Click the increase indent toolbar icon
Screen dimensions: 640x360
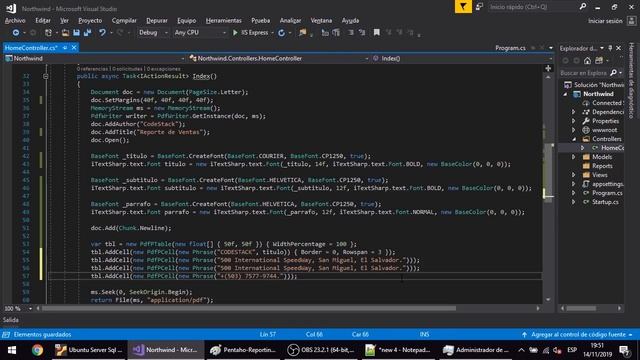(x=362, y=33)
